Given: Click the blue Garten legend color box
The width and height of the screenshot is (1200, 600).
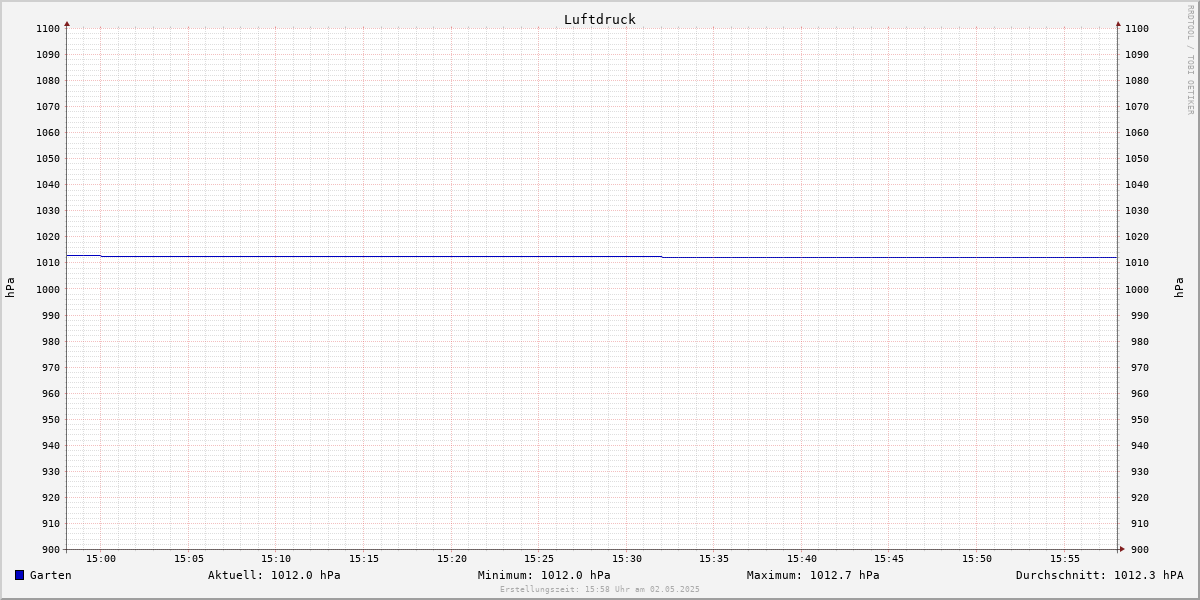Looking at the screenshot, I should 19,575.
